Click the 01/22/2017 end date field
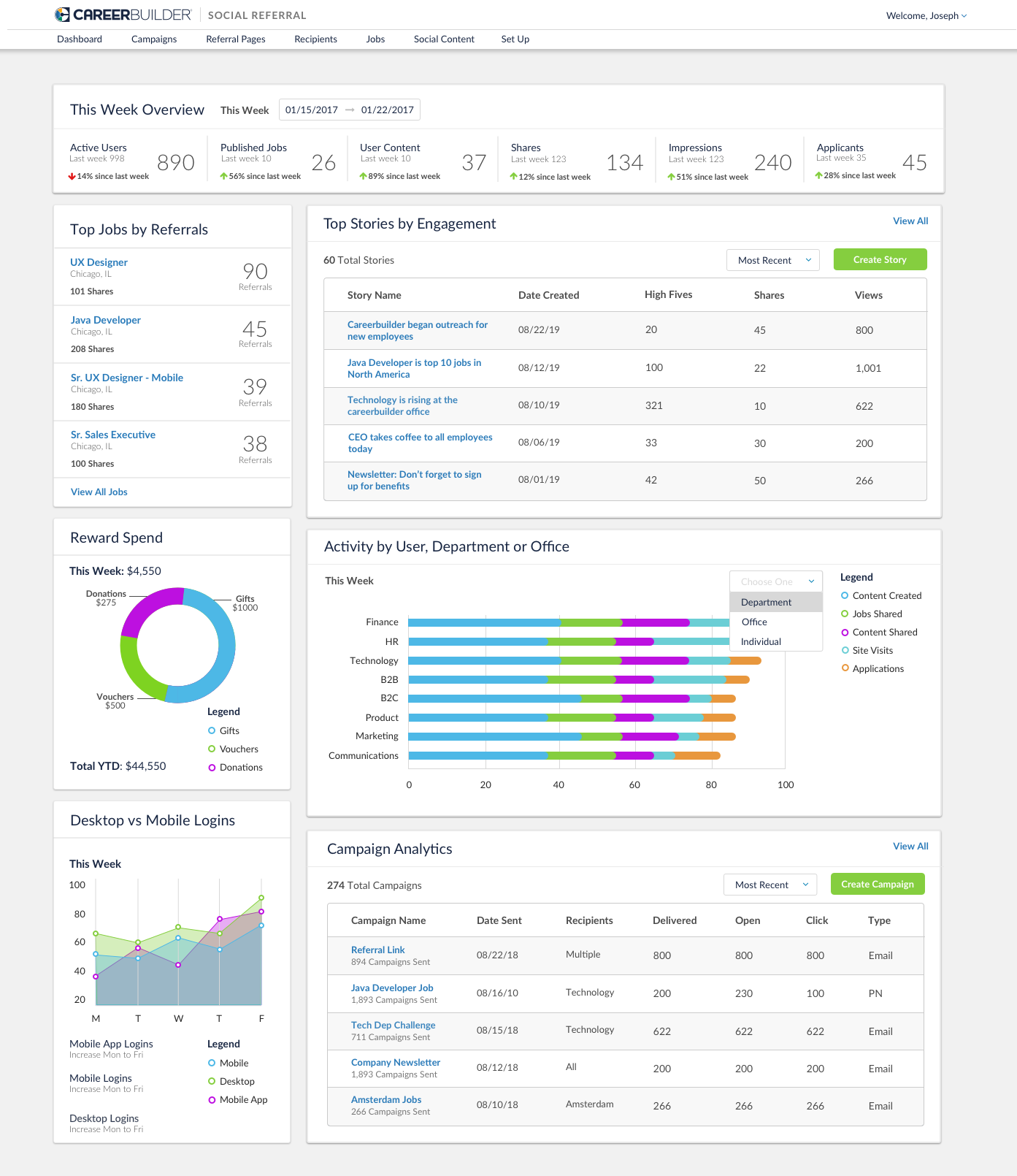The width and height of the screenshot is (1017, 1176). [x=388, y=110]
